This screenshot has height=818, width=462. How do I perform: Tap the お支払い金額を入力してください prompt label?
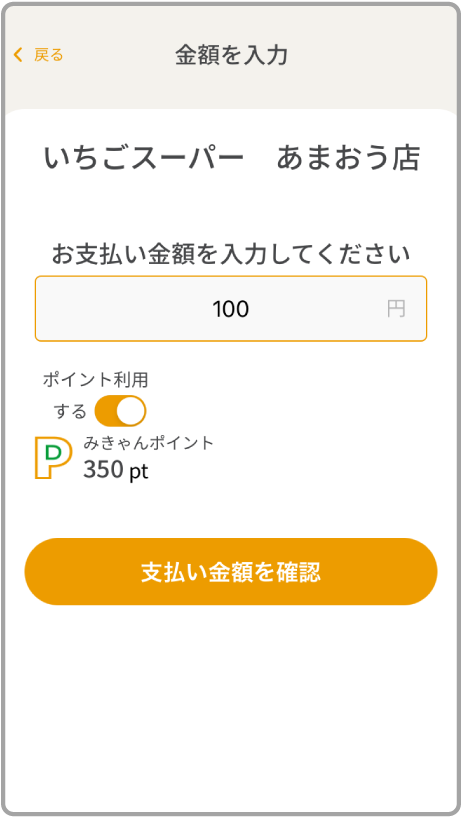[231, 255]
